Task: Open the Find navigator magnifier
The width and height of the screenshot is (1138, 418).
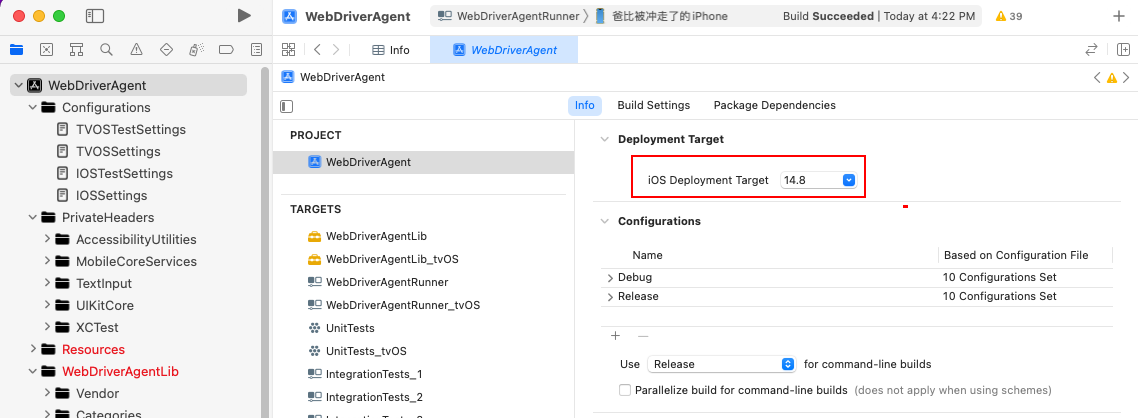Action: 106,49
